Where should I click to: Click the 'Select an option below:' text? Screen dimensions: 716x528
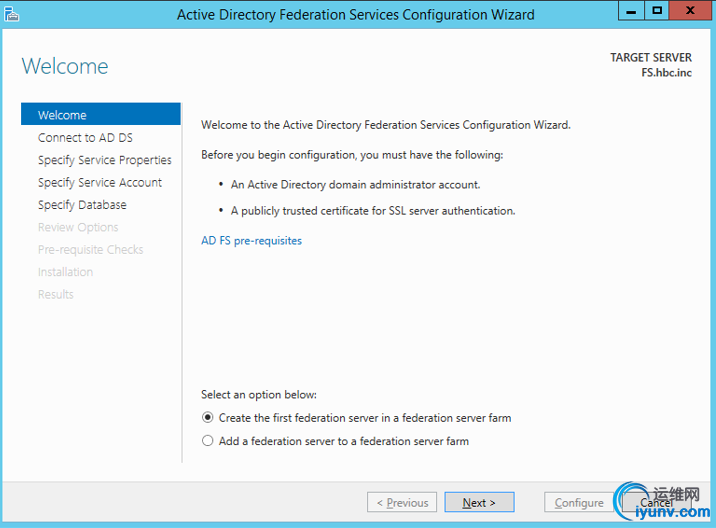coord(259,395)
